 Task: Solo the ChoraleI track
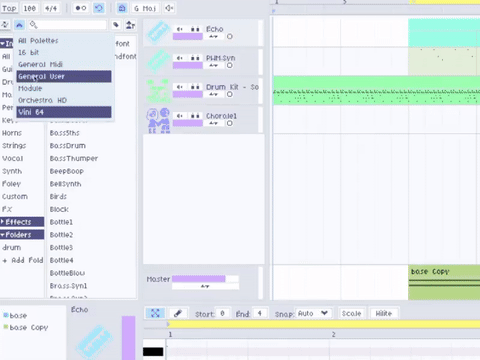[195, 116]
